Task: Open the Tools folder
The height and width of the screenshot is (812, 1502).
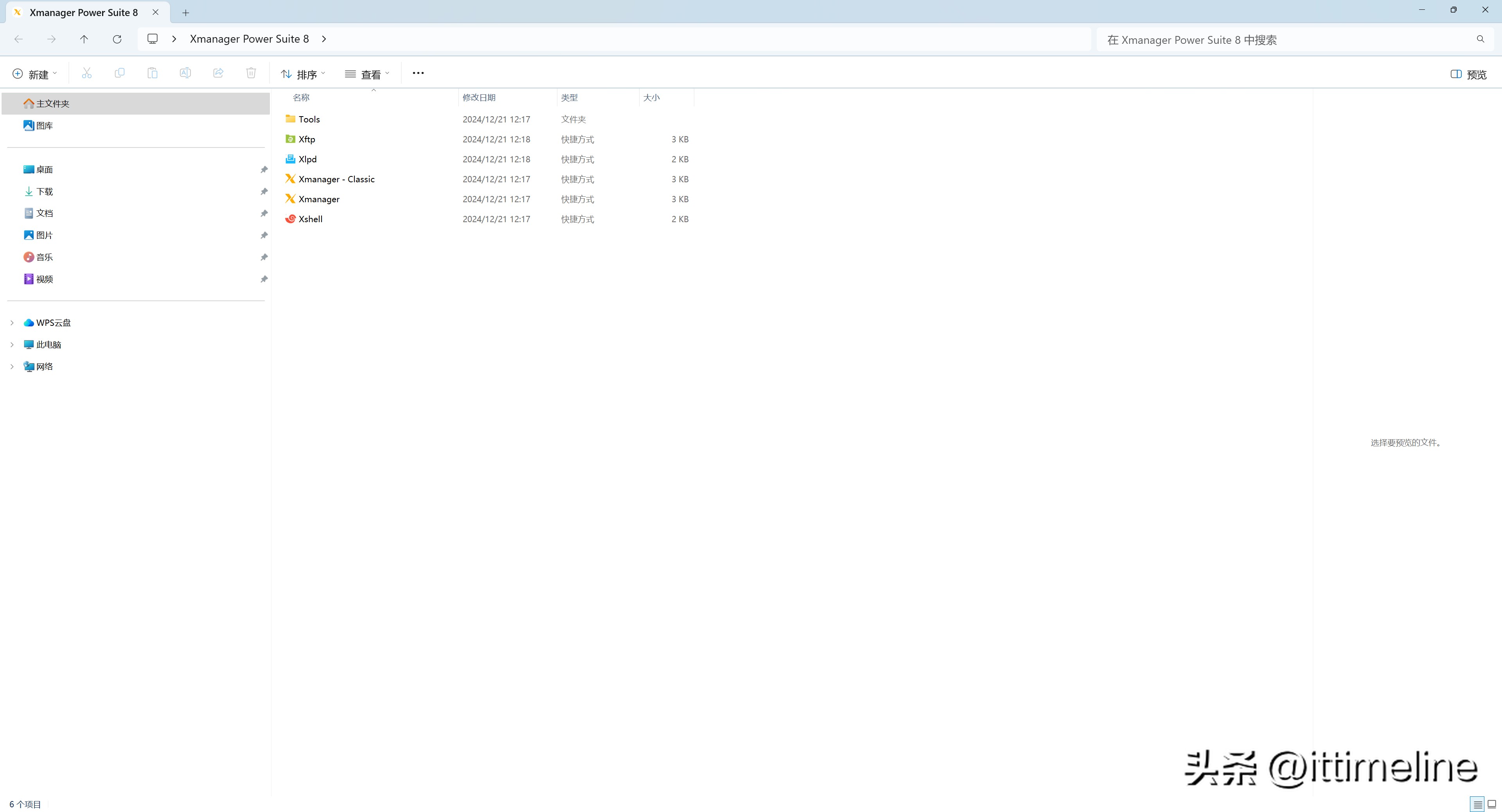Action: (309, 120)
